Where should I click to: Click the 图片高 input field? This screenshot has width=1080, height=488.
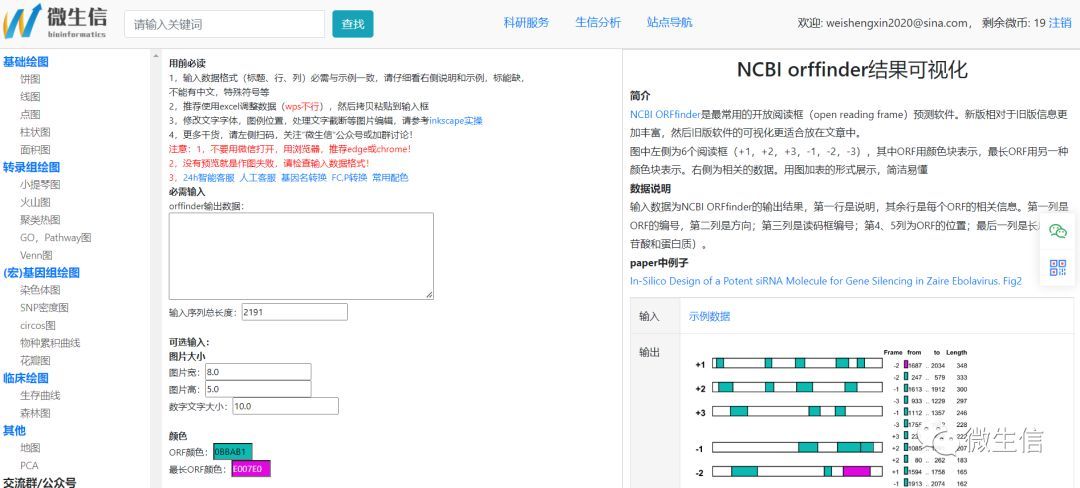(x=258, y=389)
